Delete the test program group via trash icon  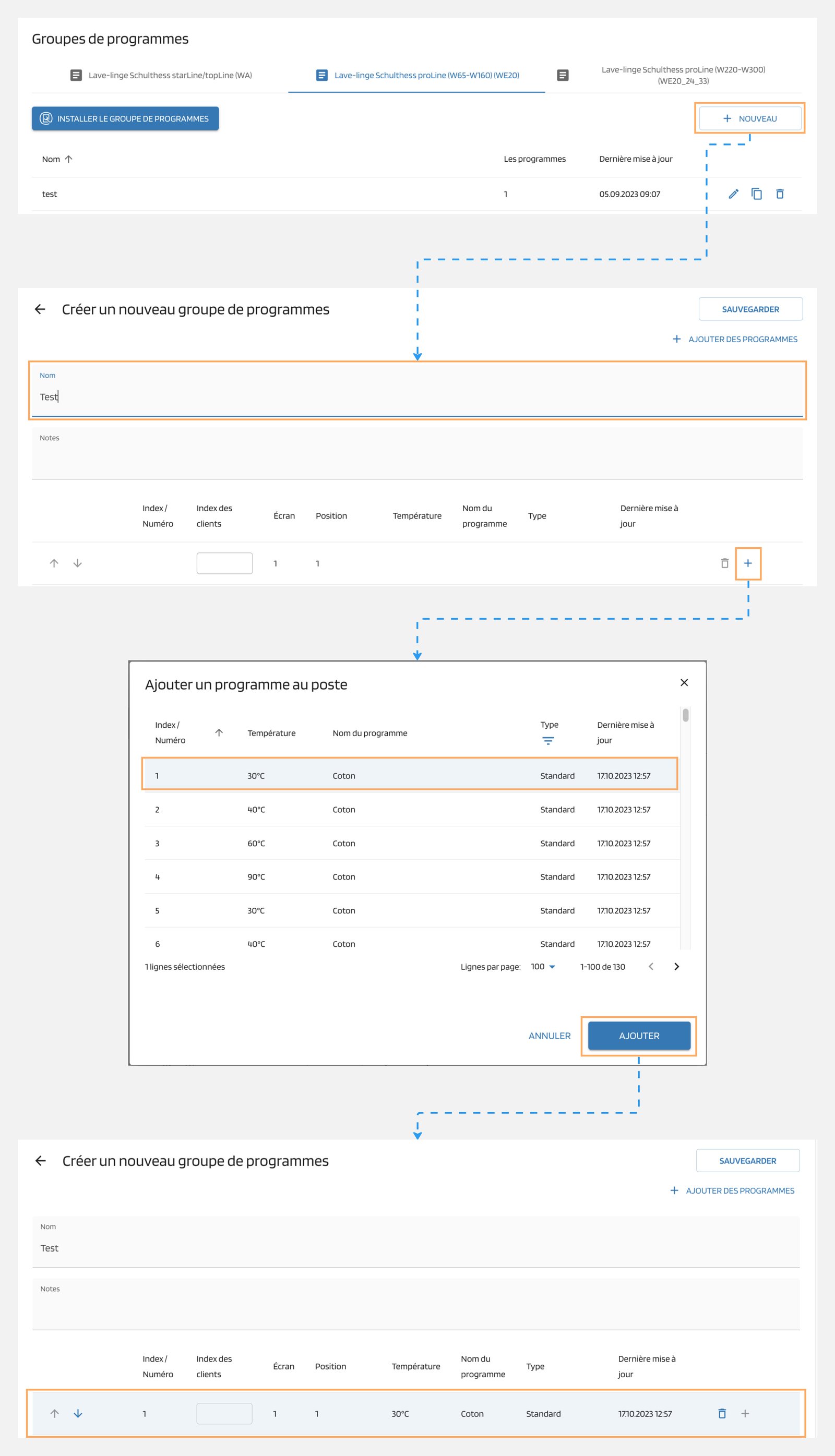tap(779, 194)
